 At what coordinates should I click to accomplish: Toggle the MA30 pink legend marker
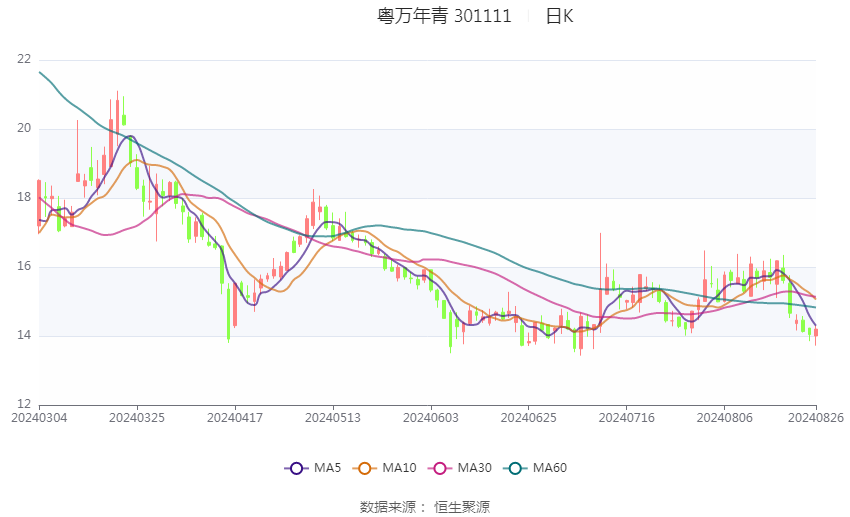coord(440,468)
